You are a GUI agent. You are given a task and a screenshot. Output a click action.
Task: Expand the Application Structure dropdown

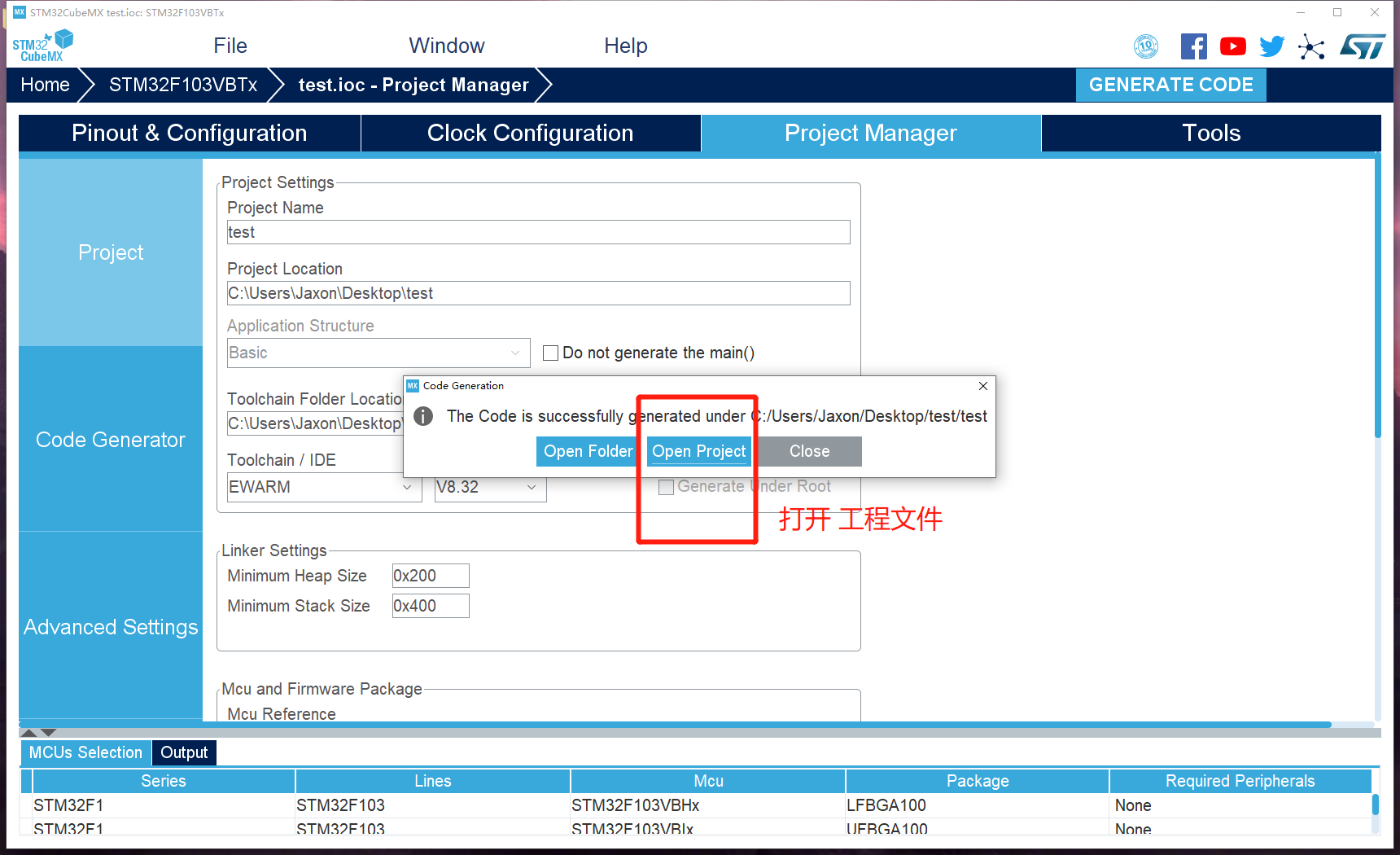[x=378, y=353]
